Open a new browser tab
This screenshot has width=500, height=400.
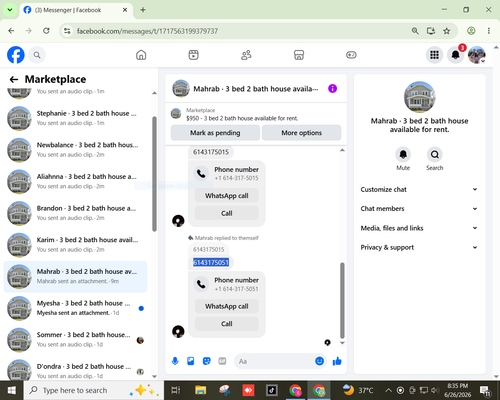coord(143,10)
